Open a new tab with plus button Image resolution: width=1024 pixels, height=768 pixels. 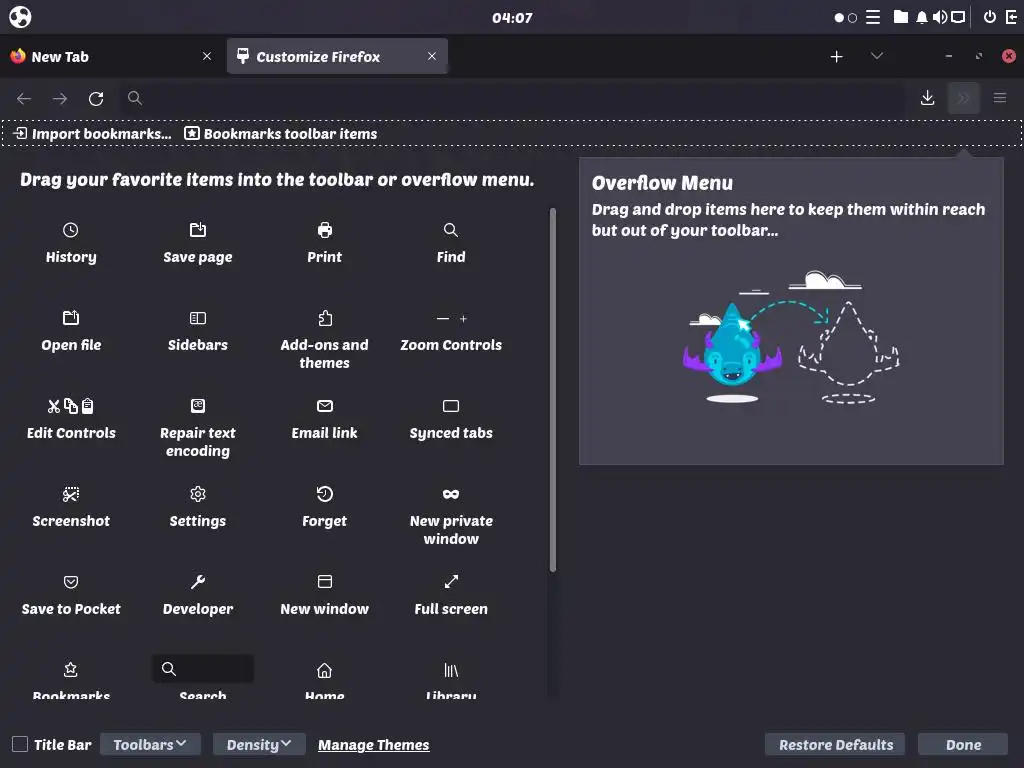(837, 57)
